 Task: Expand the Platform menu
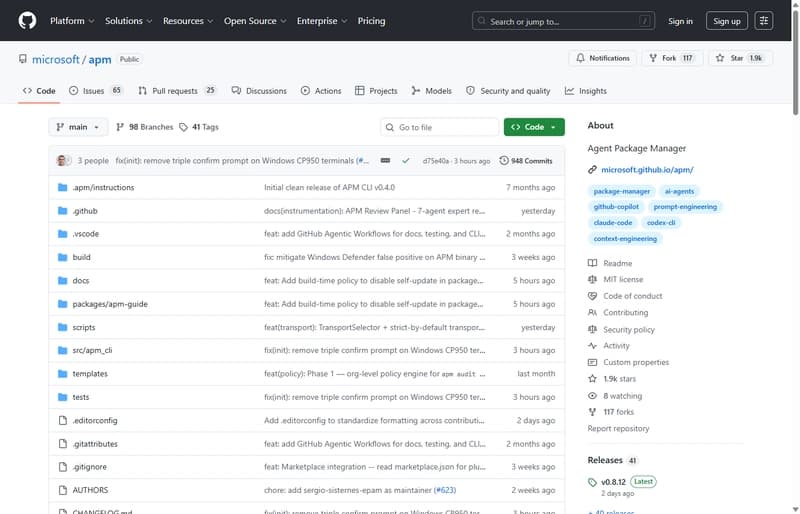coord(72,21)
